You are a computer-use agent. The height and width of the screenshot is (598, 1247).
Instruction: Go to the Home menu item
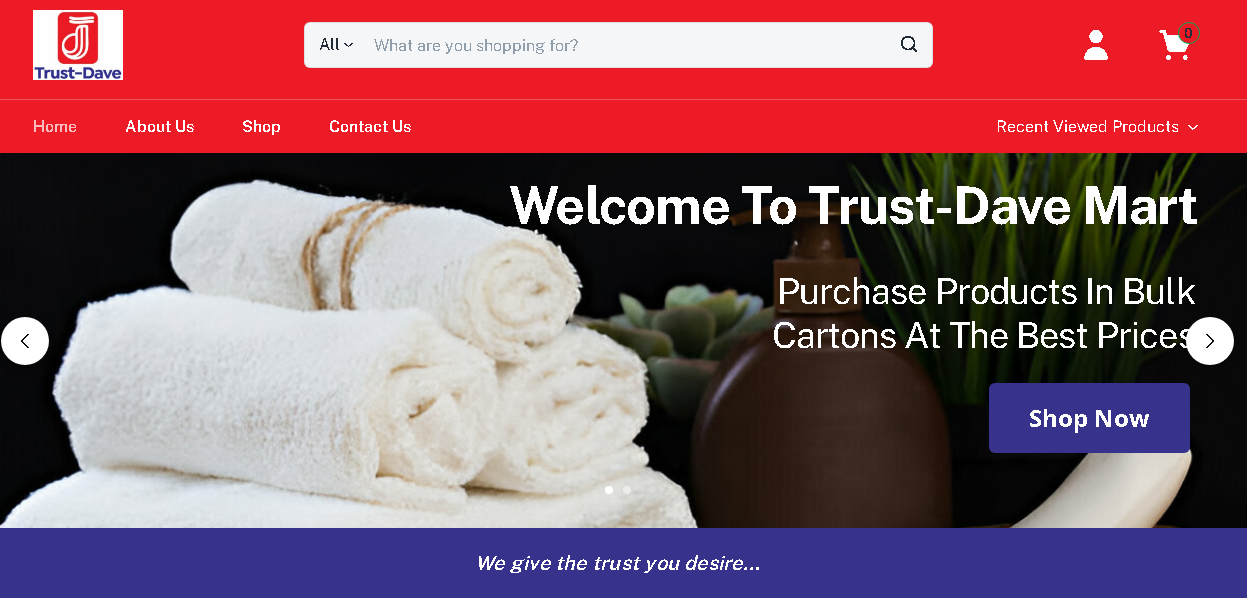click(x=55, y=126)
